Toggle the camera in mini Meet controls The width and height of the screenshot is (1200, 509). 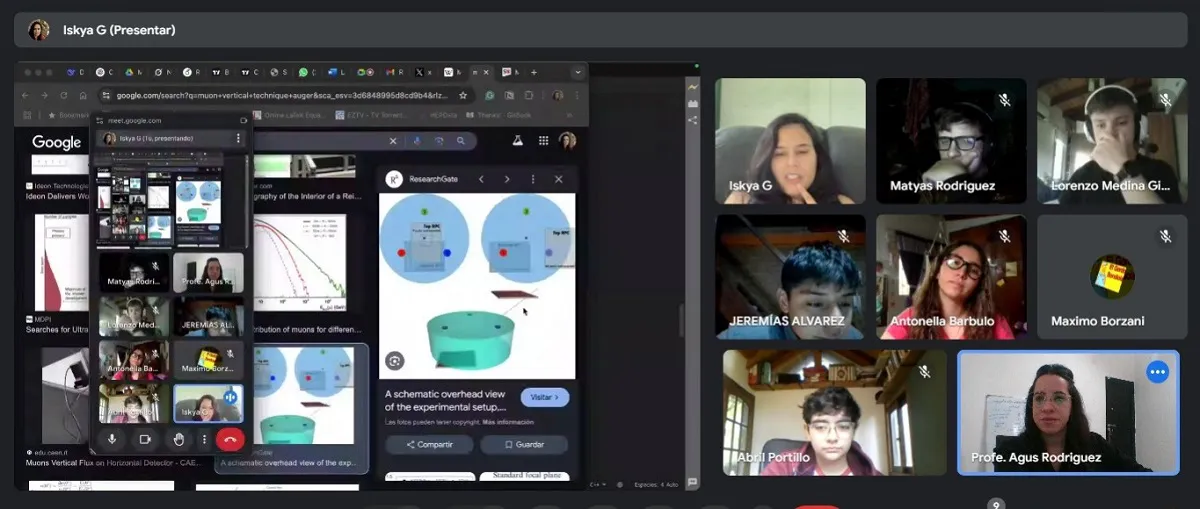(145, 439)
